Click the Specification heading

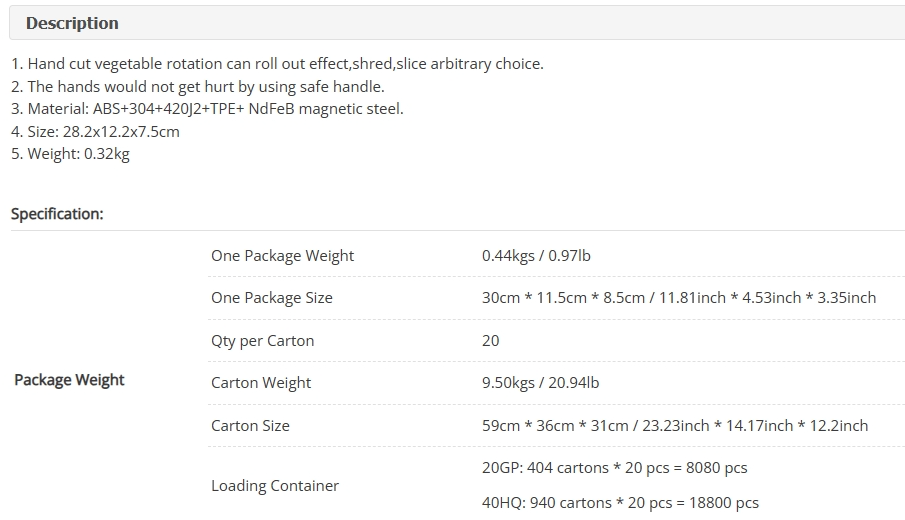[57, 214]
